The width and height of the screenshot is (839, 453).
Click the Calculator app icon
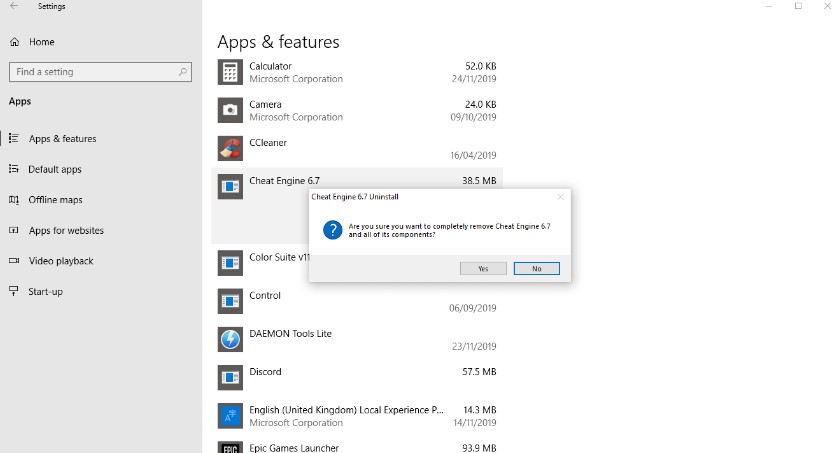point(230,72)
